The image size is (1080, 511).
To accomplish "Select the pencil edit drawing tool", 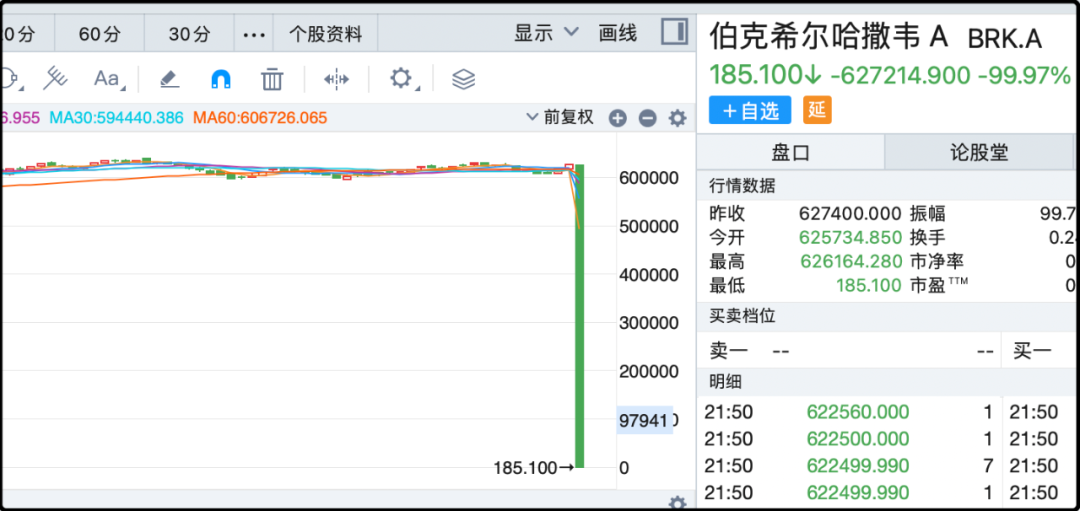I will pyautogui.click(x=169, y=79).
